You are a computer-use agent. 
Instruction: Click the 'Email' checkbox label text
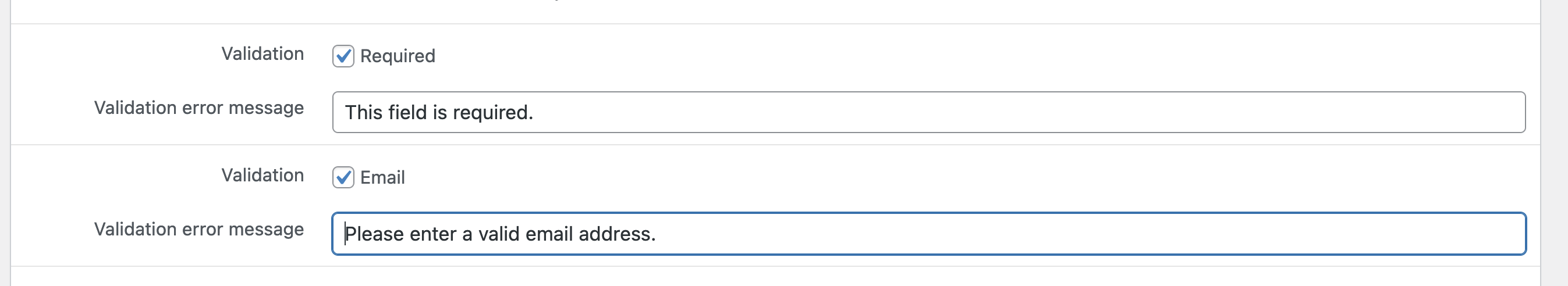382,177
